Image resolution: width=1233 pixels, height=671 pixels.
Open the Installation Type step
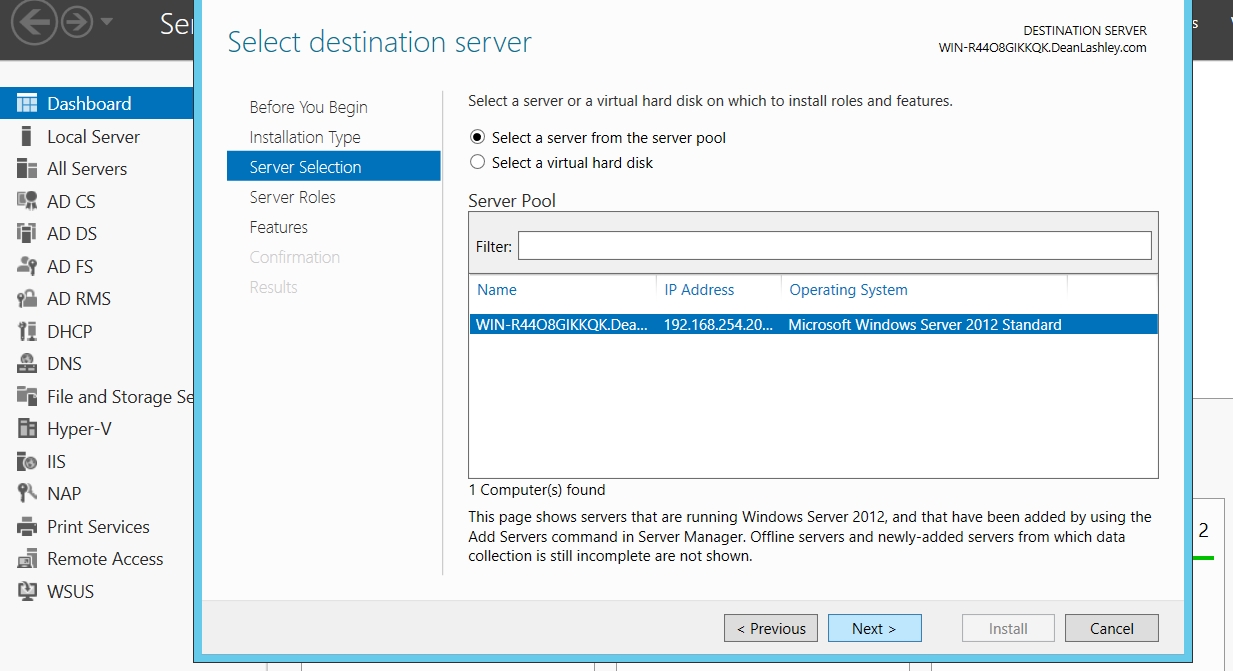pos(305,137)
